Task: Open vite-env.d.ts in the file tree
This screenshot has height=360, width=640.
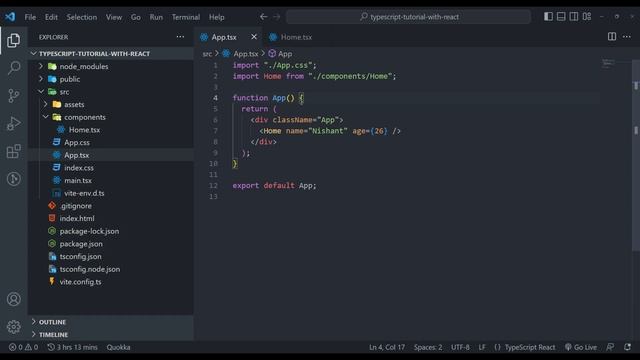Action: [x=110, y=193]
